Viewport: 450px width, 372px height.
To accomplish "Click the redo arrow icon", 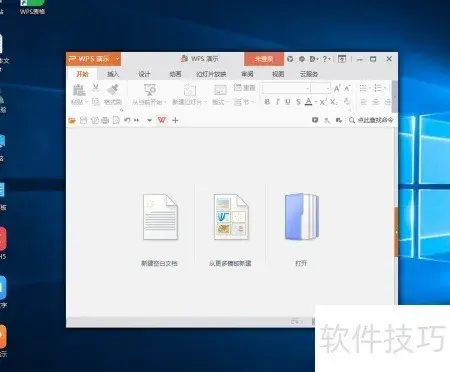I will 137,120.
